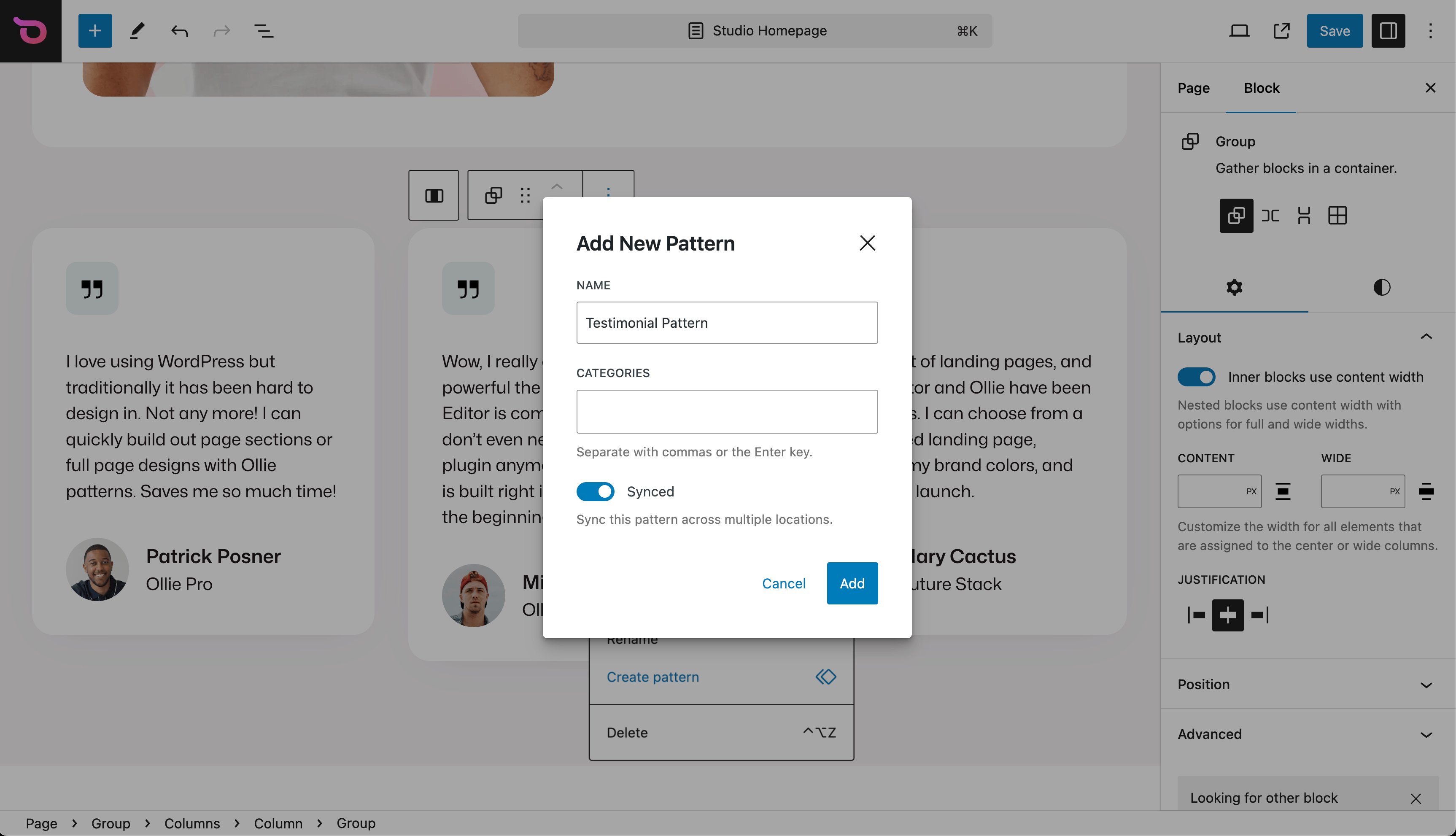
Task: Click the Add button to save pattern
Action: [852, 583]
